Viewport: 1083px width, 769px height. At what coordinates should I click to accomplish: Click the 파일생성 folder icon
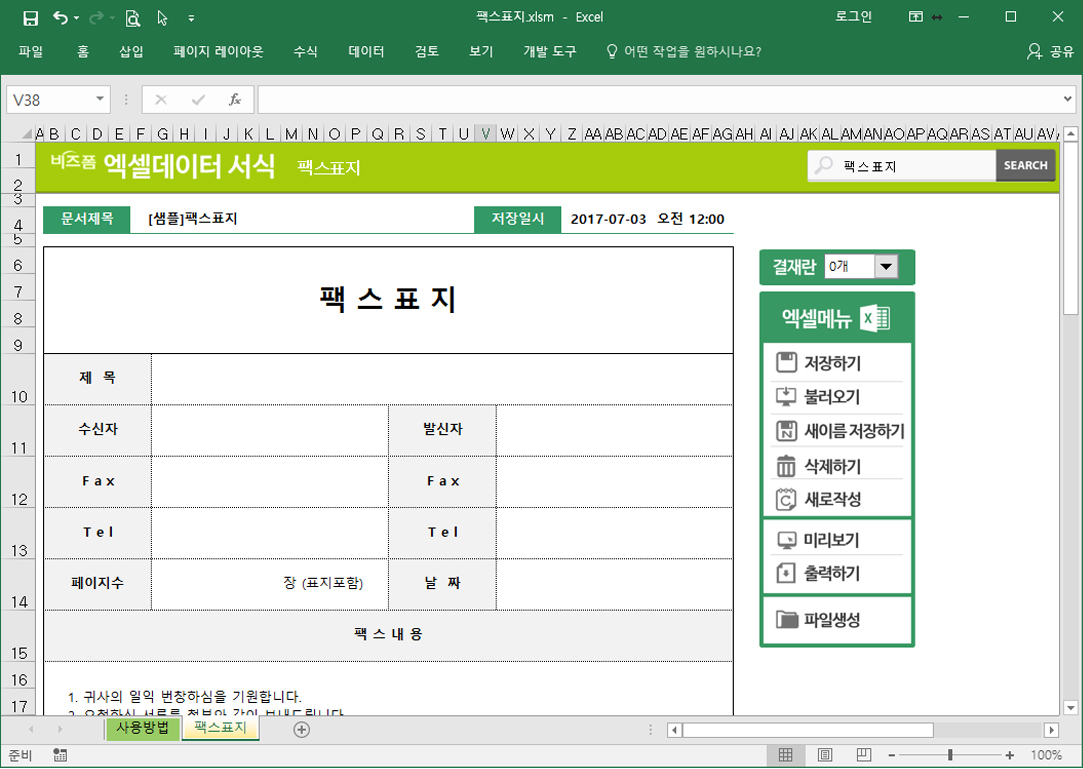pyautogui.click(x=788, y=620)
